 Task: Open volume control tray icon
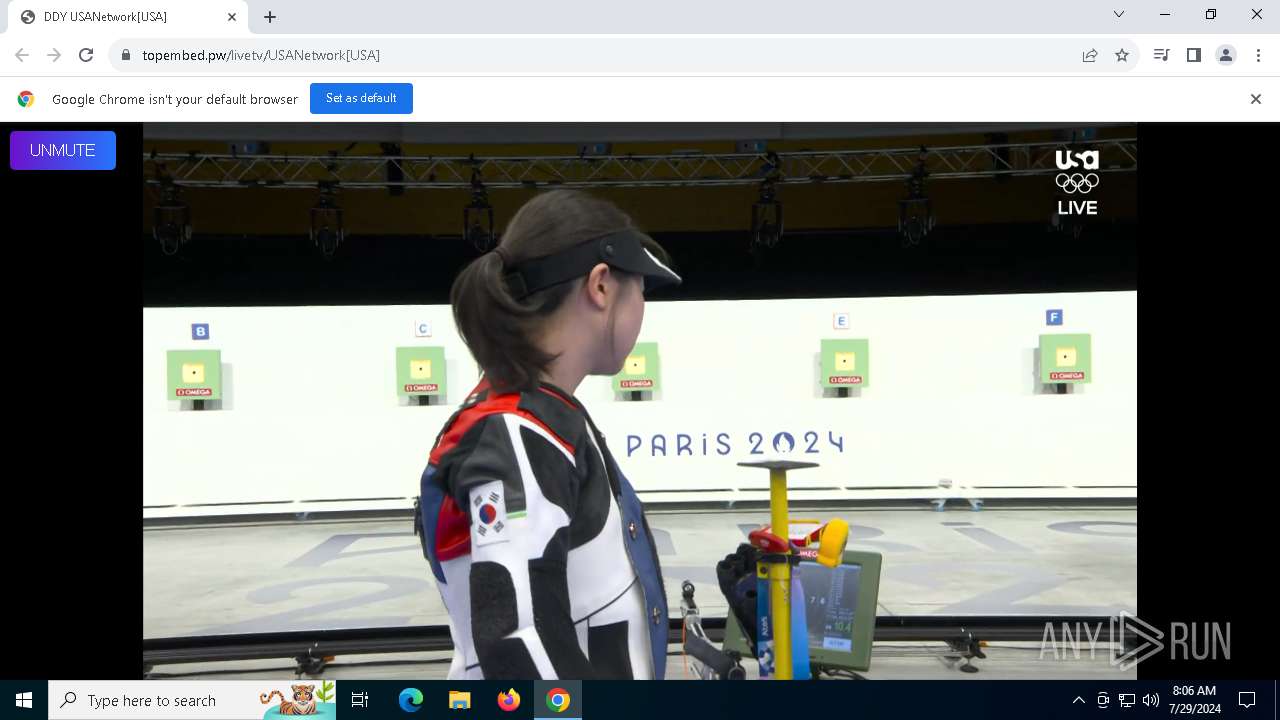pyautogui.click(x=1151, y=700)
